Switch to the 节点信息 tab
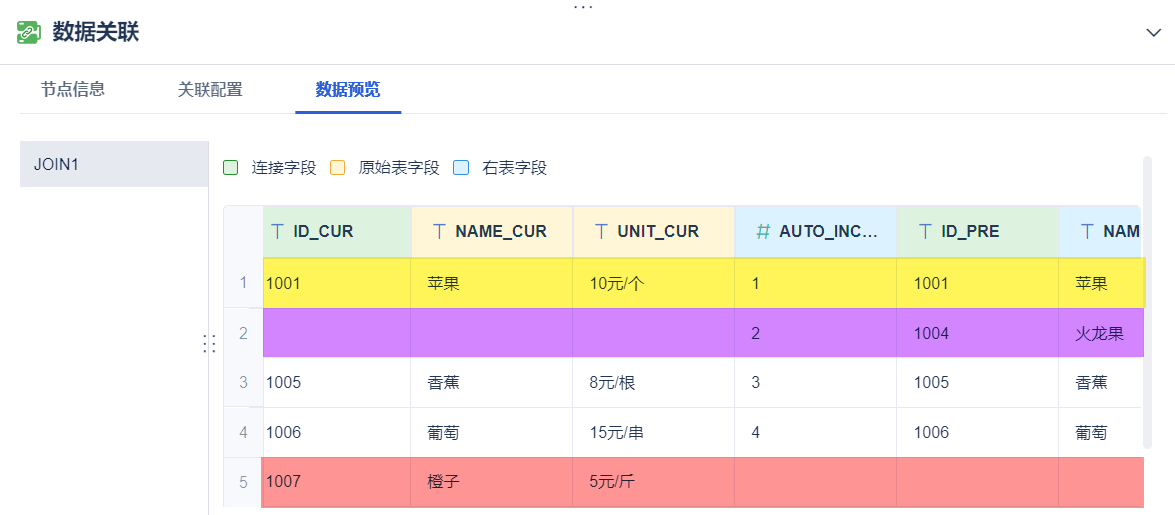The image size is (1175, 515). click(x=73, y=89)
